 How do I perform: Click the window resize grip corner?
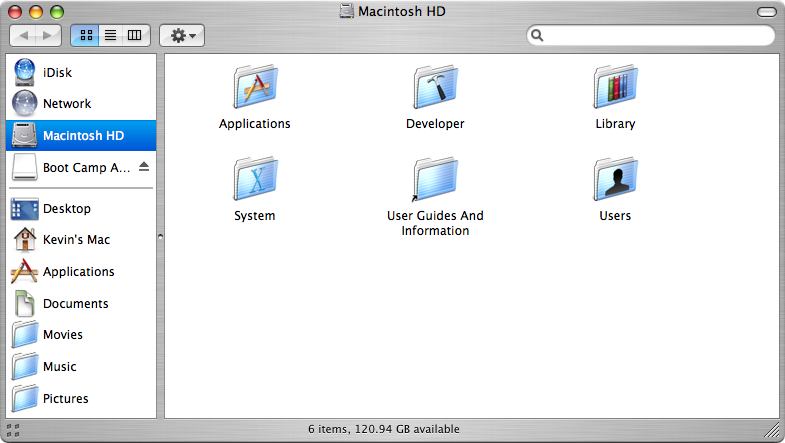click(771, 429)
